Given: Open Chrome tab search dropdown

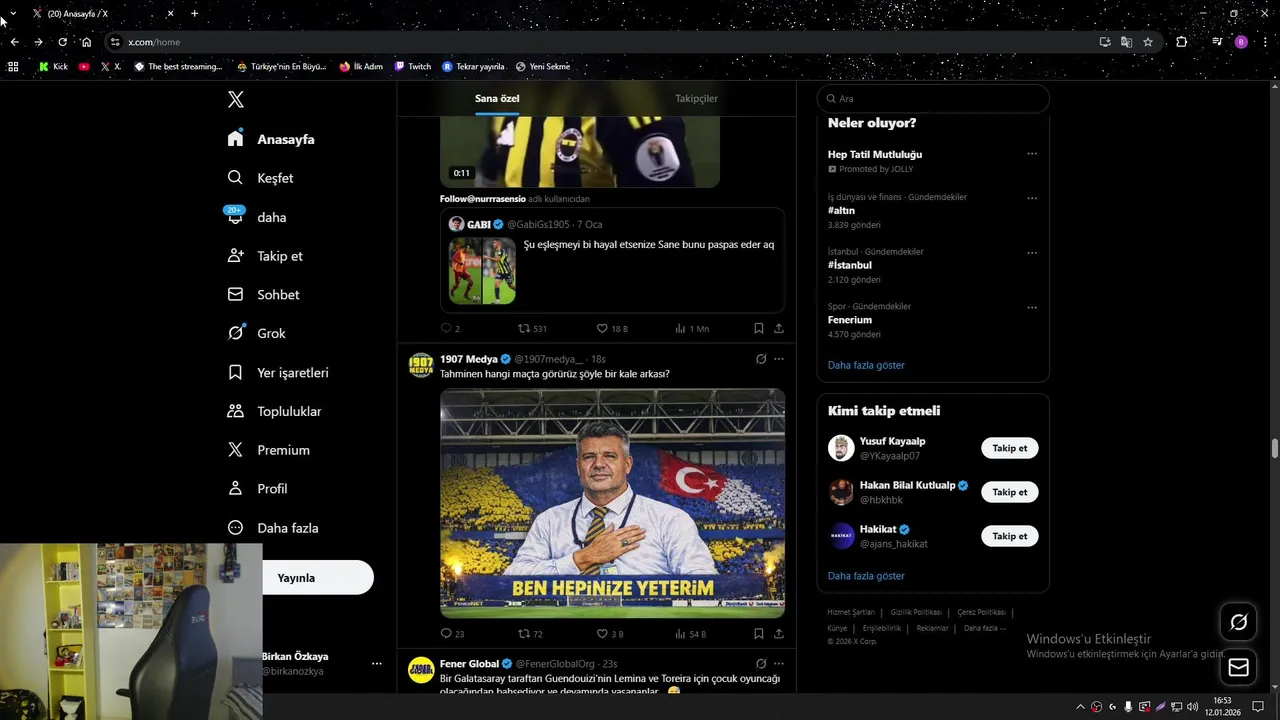Looking at the screenshot, I should pyautogui.click(x=13, y=14).
